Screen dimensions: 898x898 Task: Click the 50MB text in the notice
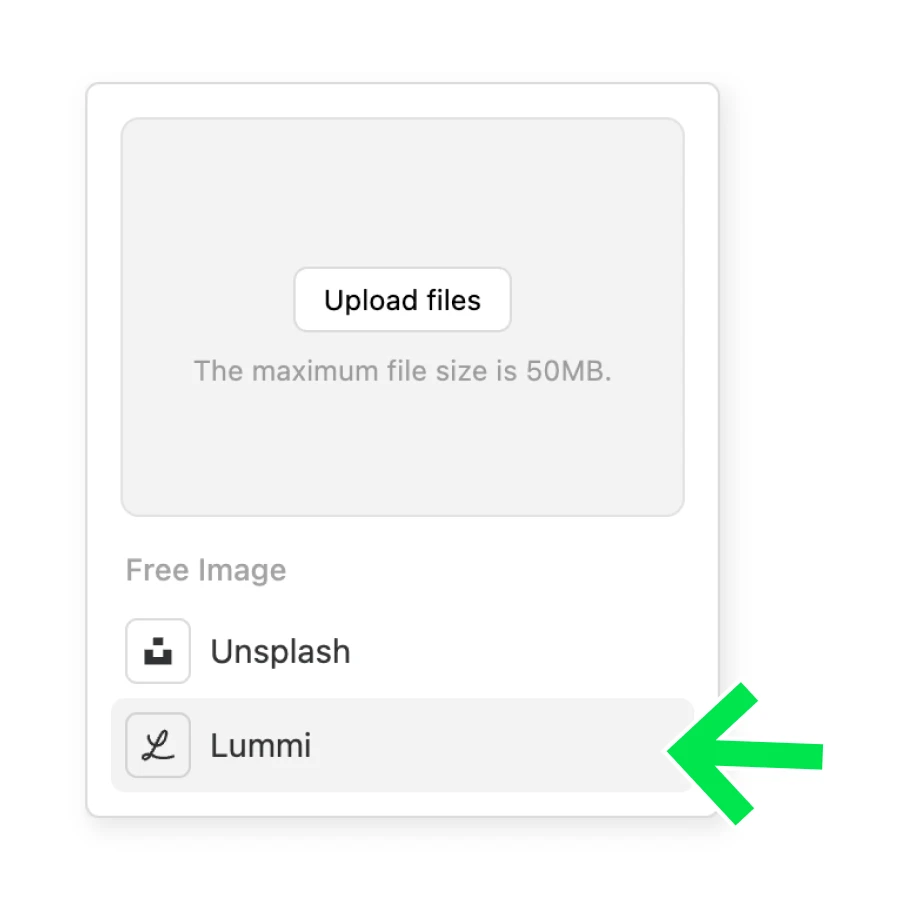(568, 371)
